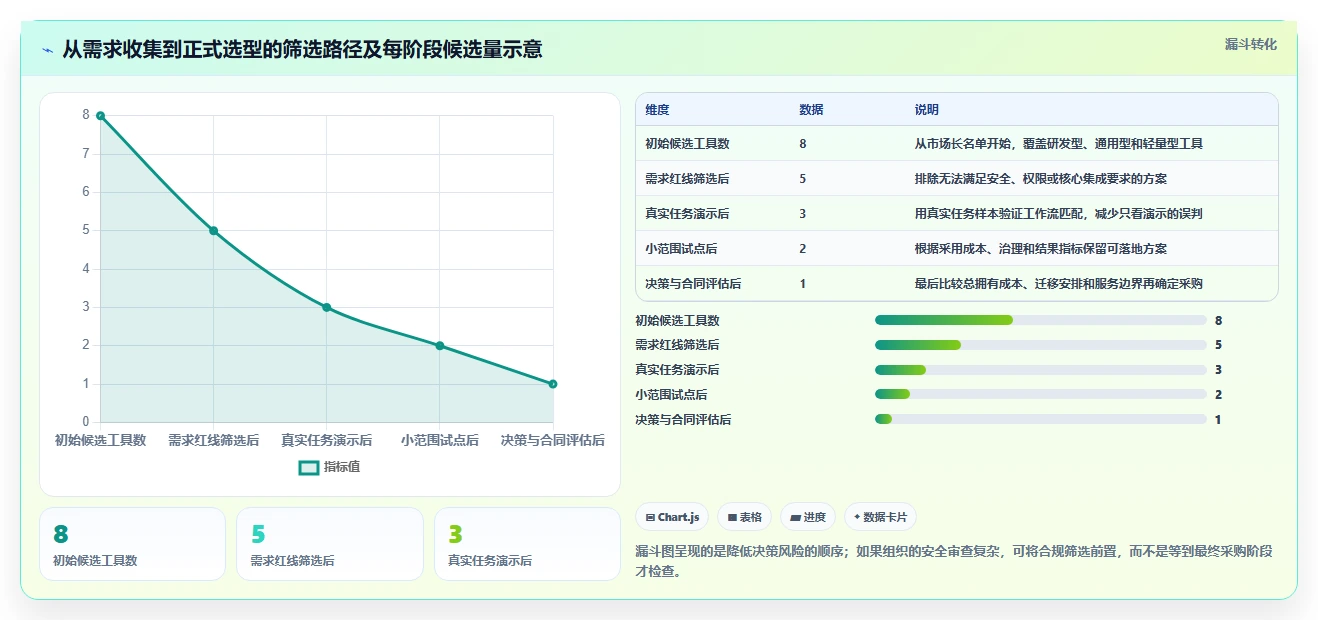The image size is (1318, 620).
Task: Select the 表格 tag
Action: pos(744,517)
